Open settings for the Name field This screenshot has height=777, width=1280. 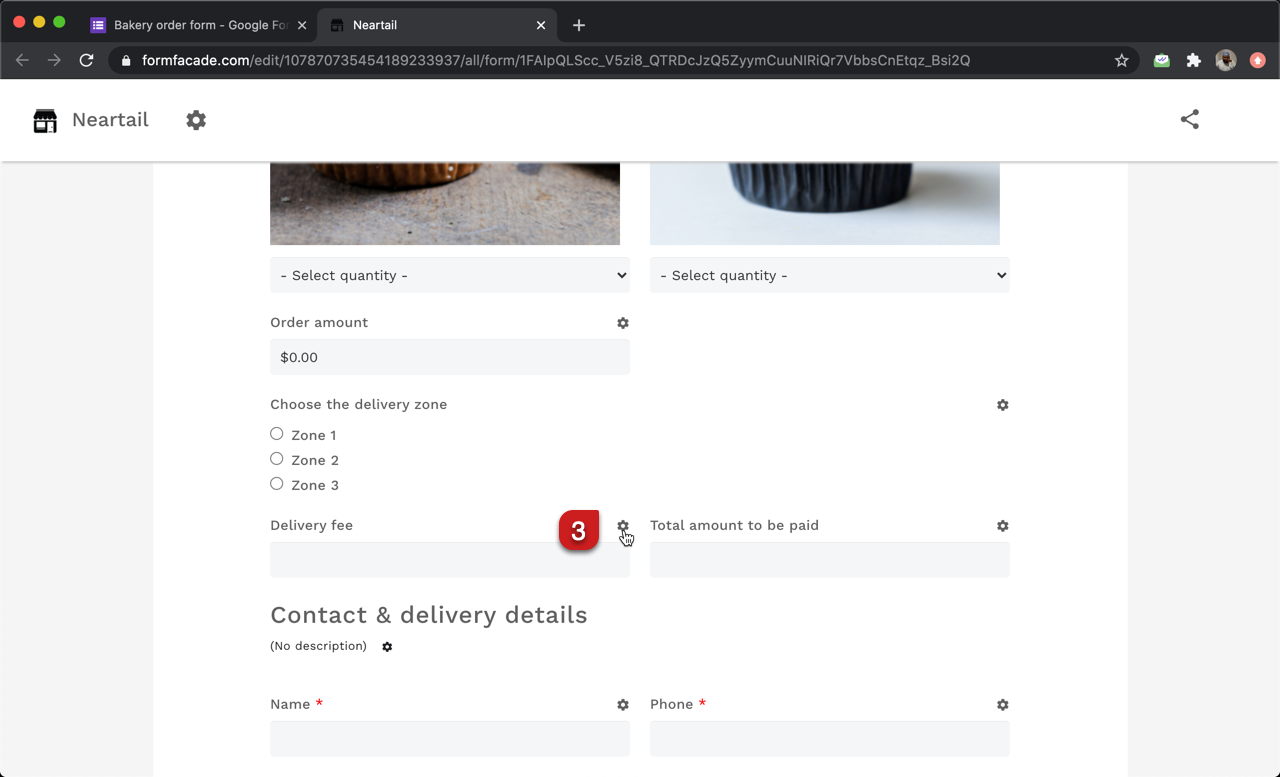(x=623, y=704)
